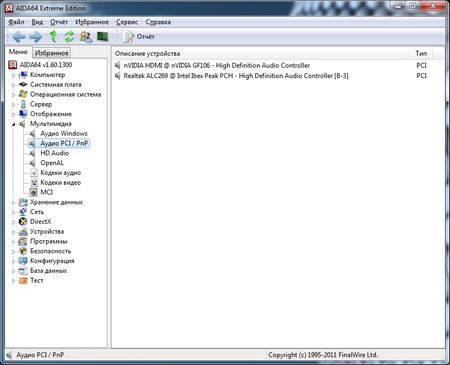Click the Конфигурация icon
This screenshot has width=450, height=365.
click(23, 261)
